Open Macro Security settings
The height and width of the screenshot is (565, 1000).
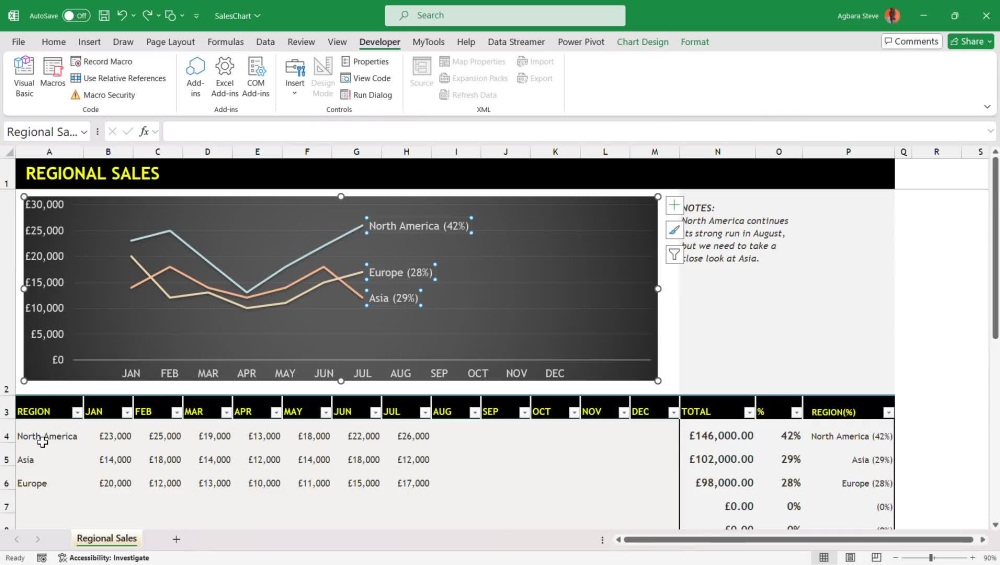103,94
